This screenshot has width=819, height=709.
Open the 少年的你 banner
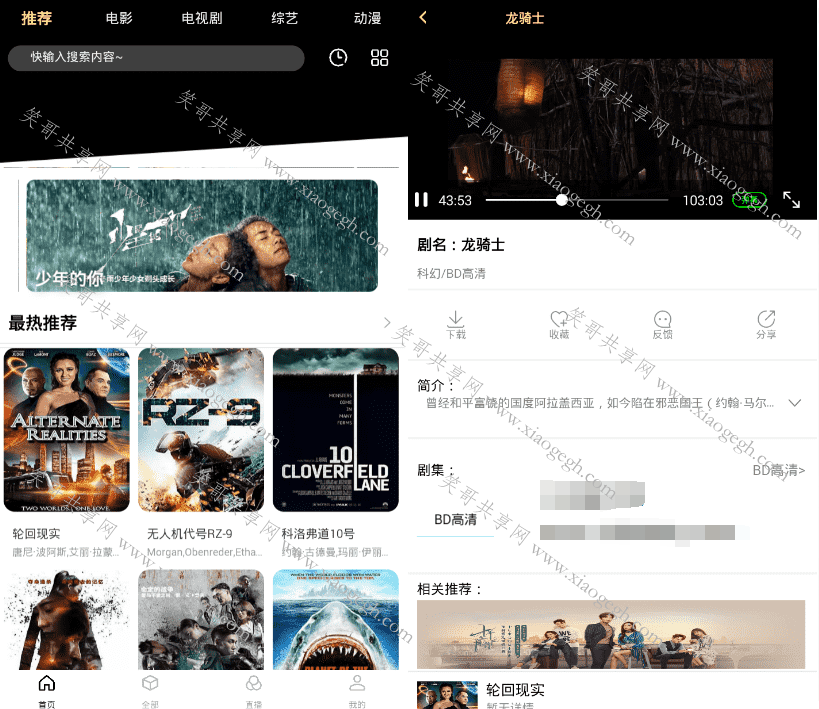click(x=202, y=236)
